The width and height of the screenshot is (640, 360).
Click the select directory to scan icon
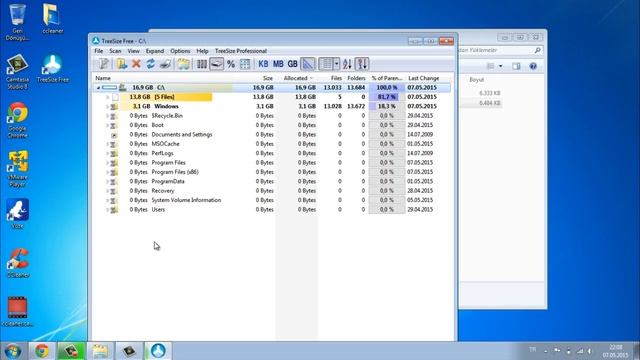point(122,64)
